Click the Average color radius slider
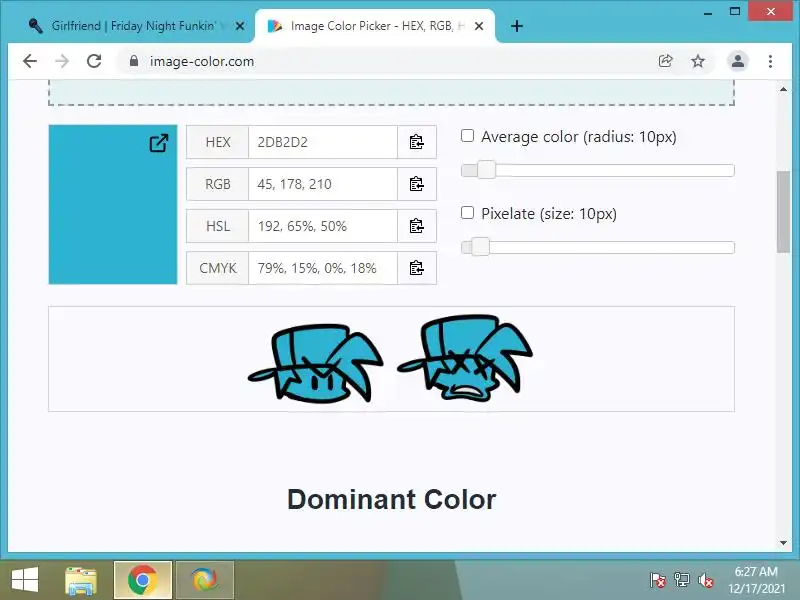 597,170
